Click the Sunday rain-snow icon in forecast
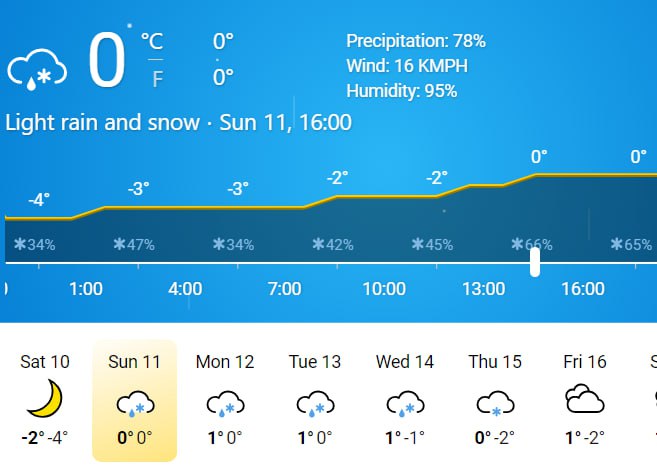This screenshot has width=657, height=474. point(135,404)
